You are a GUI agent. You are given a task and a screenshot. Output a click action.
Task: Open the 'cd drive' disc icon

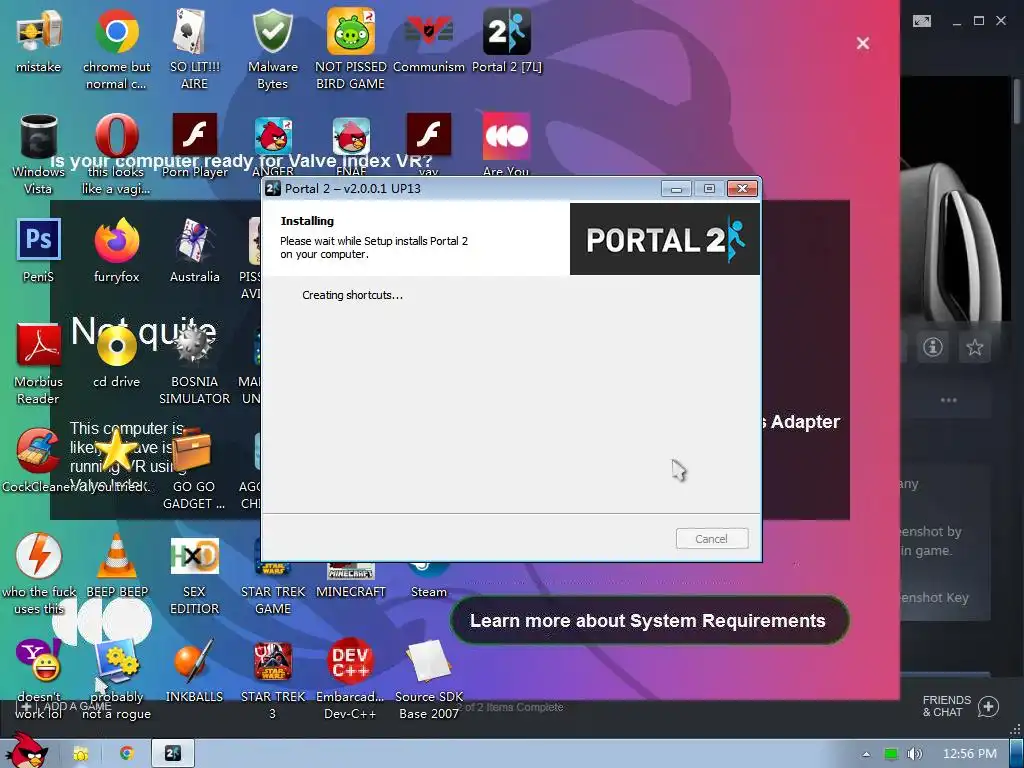pyautogui.click(x=116, y=346)
